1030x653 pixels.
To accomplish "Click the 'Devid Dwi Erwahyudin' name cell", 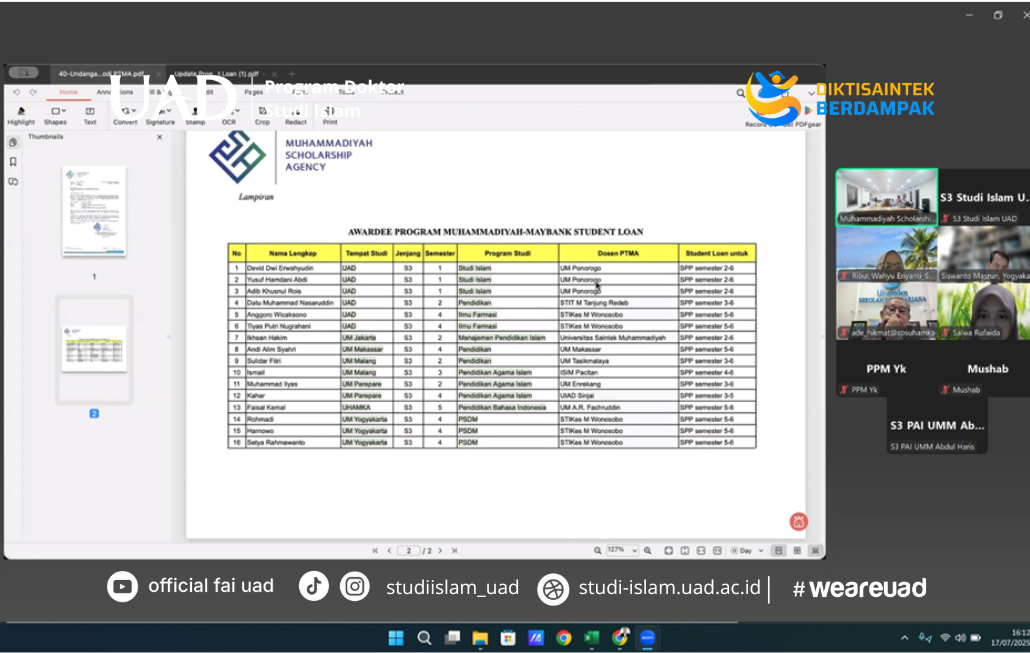I will (293, 268).
